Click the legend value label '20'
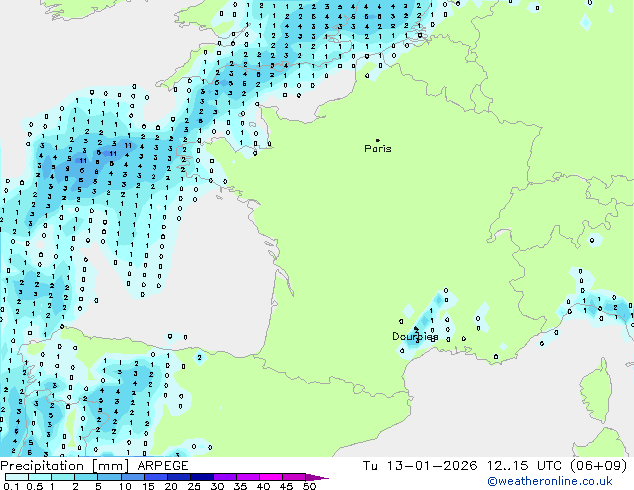Image resolution: width=634 pixels, height=490 pixels. 171,486
